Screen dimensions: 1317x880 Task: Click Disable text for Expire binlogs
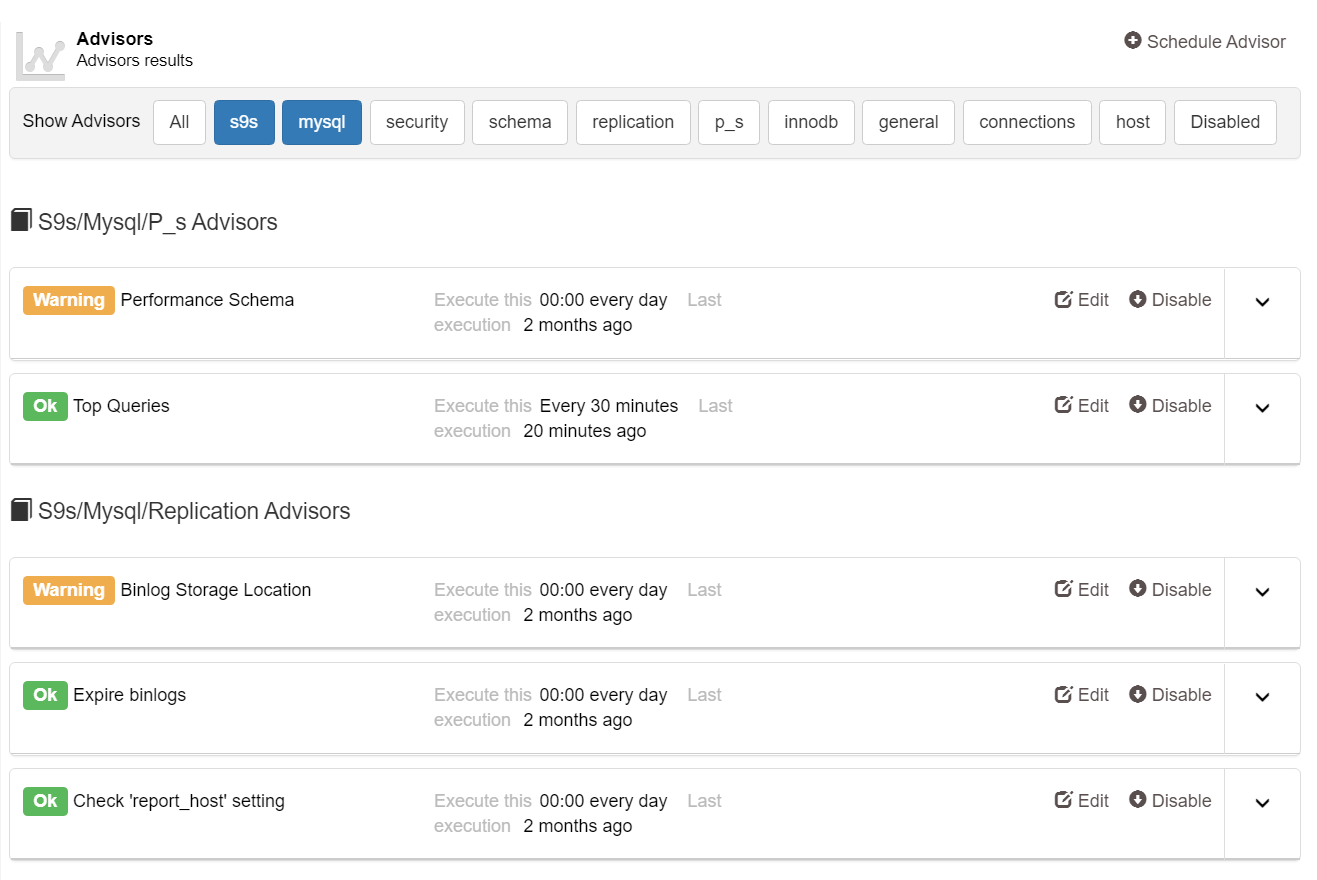1181,695
